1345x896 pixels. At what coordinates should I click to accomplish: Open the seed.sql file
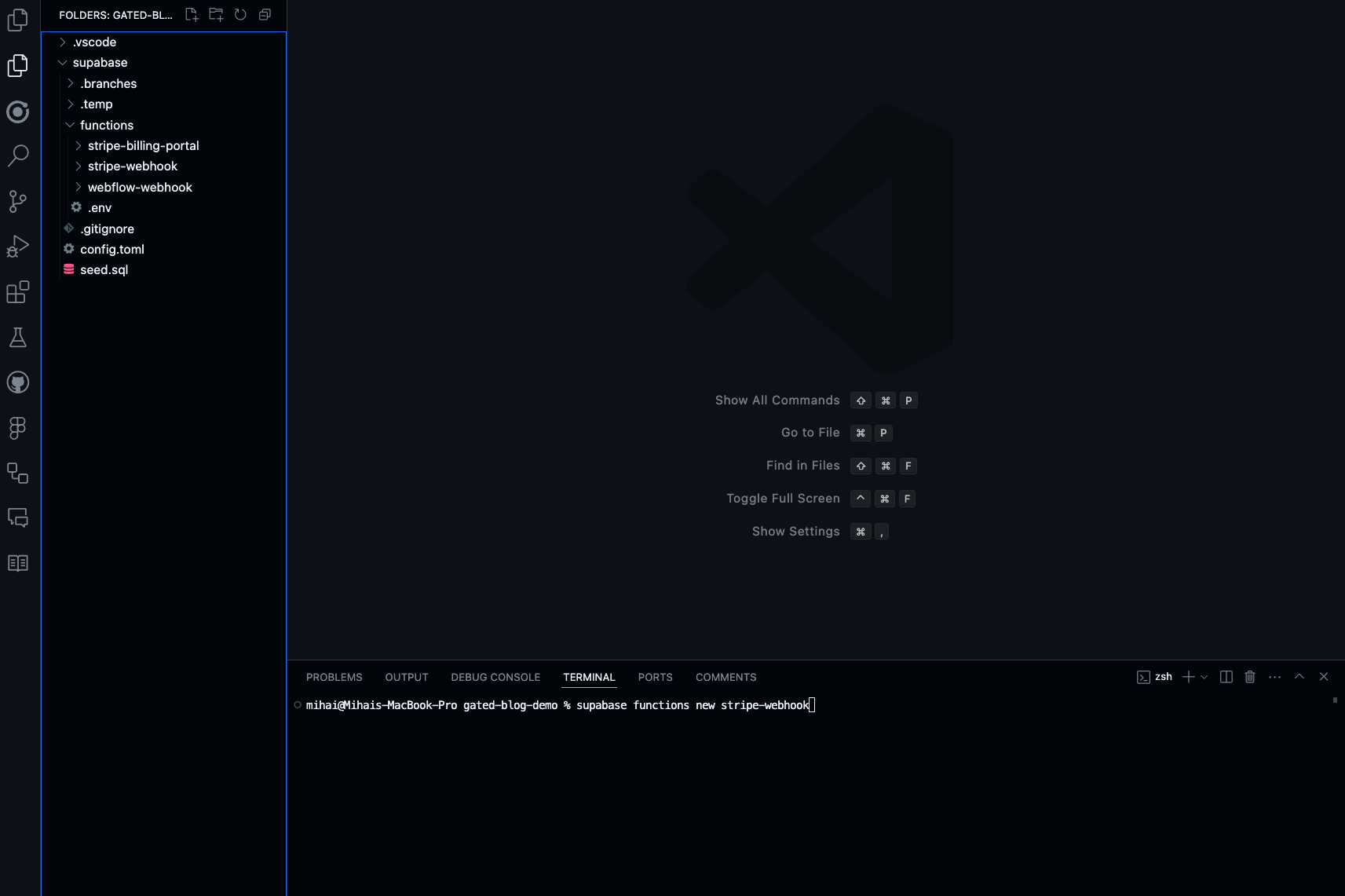[163, 270]
